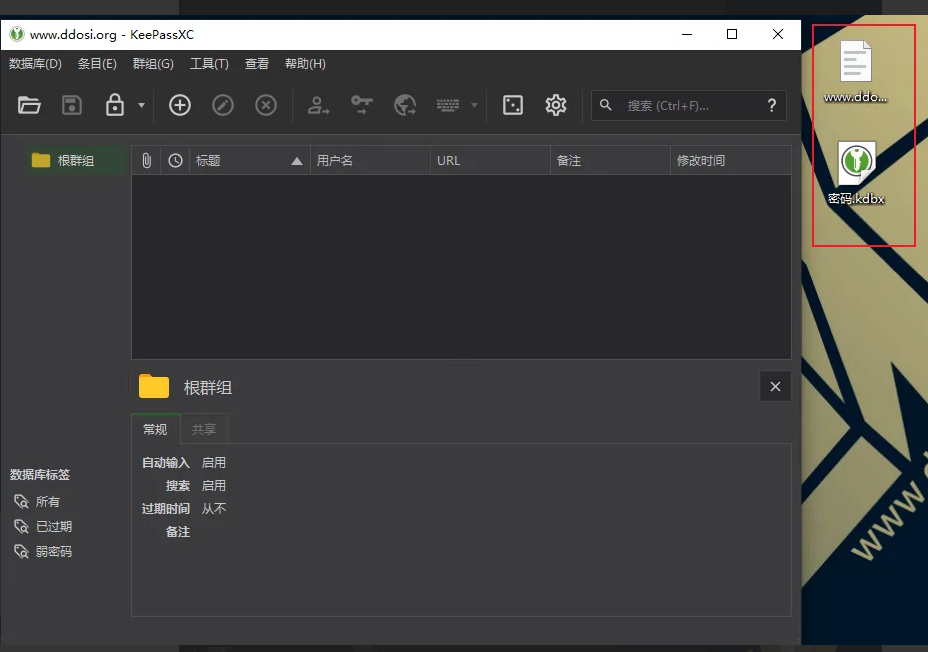Click the 数据库标签 section heading
The image size is (928, 652).
[40, 475]
